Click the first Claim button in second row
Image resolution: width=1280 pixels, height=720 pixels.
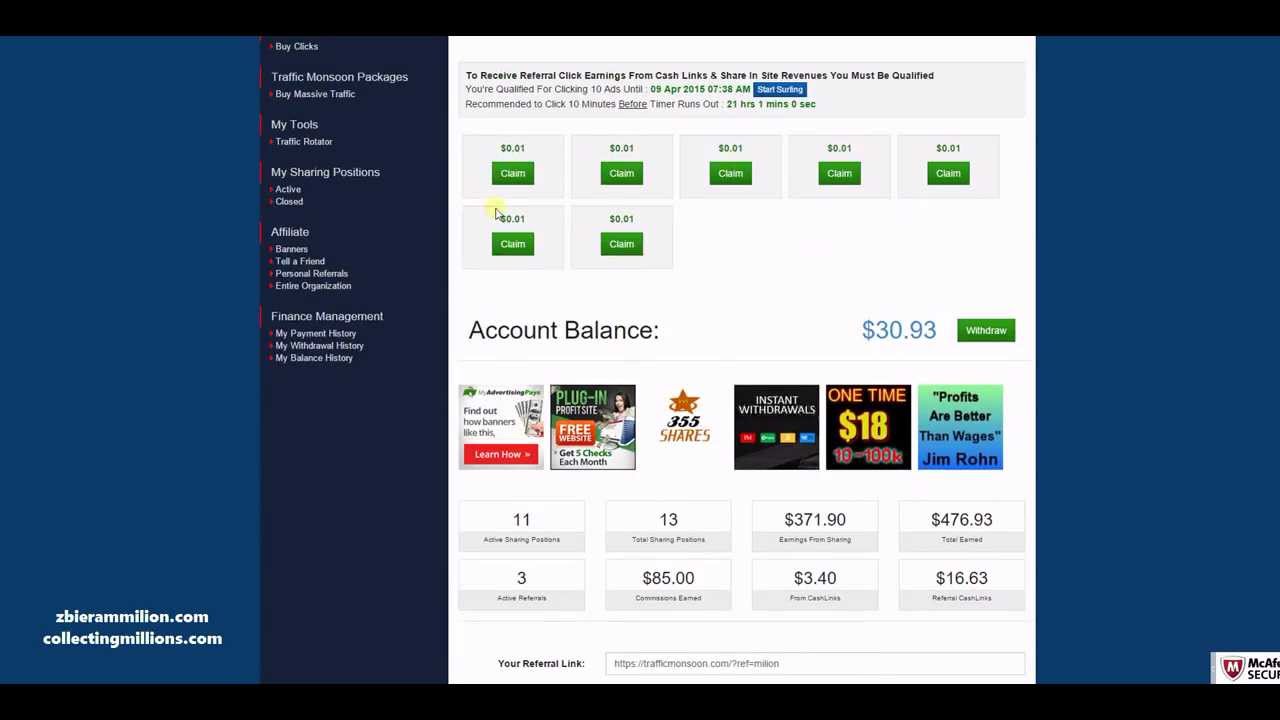[x=512, y=244]
